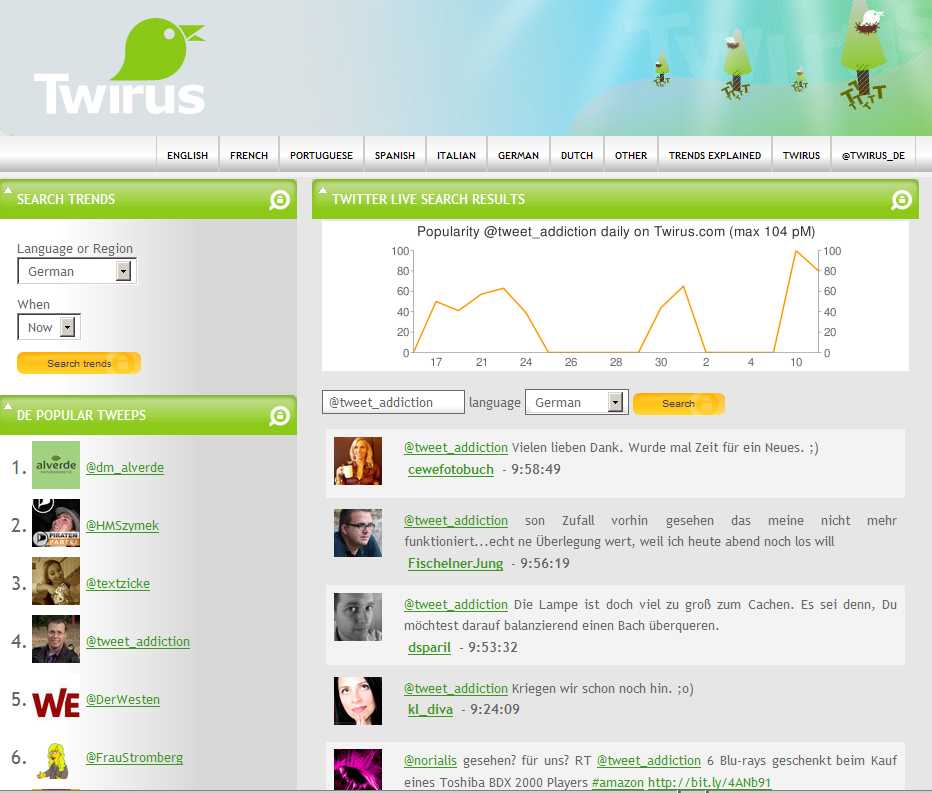Screen dimensions: 932x793
Task: Click @tweet_addiction mention in cewefotobuch tweet
Action: 456,448
